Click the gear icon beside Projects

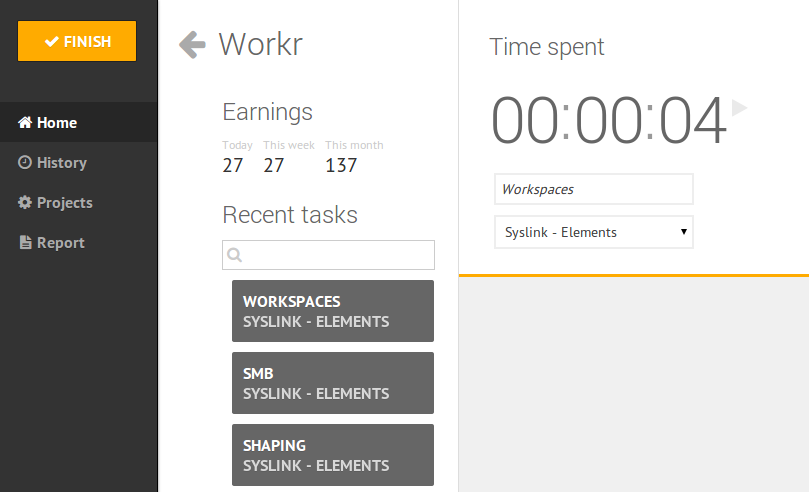[x=25, y=203]
